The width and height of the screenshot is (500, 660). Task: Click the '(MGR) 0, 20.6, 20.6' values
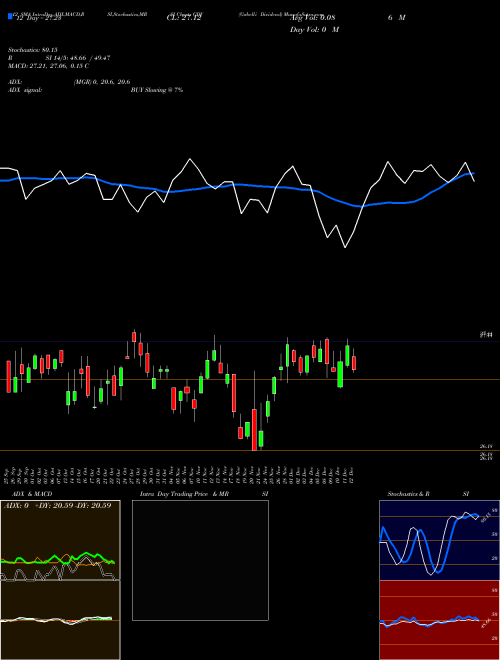(102, 82)
